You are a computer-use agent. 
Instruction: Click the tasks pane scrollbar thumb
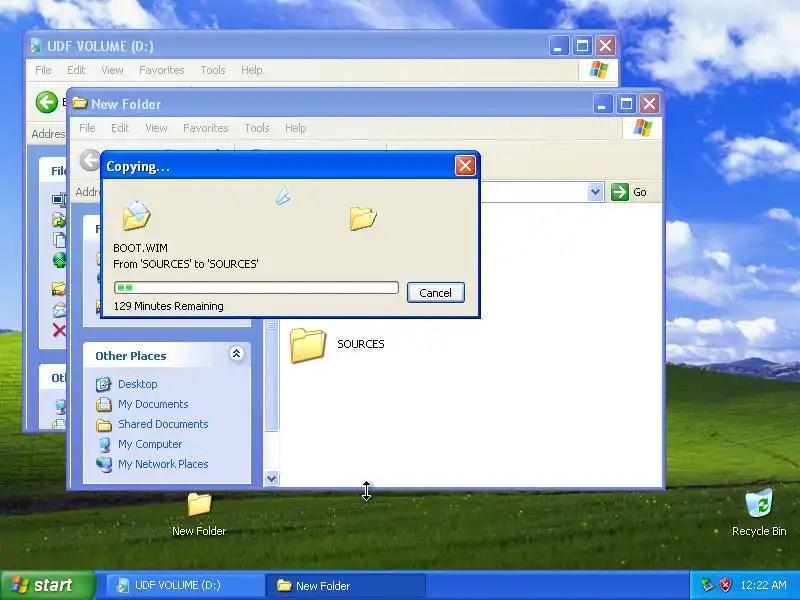[271, 375]
